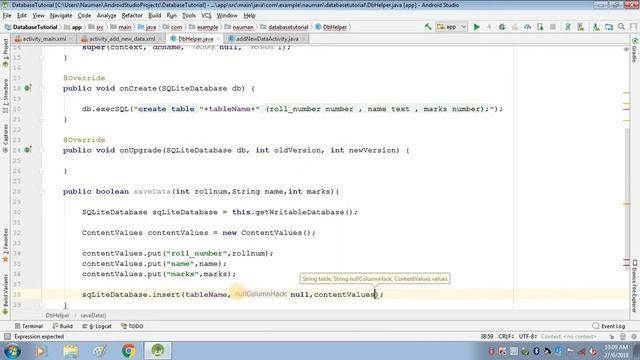This screenshot has width=640, height=360.
Task: Open the Navigate menu
Action: coord(61,16)
